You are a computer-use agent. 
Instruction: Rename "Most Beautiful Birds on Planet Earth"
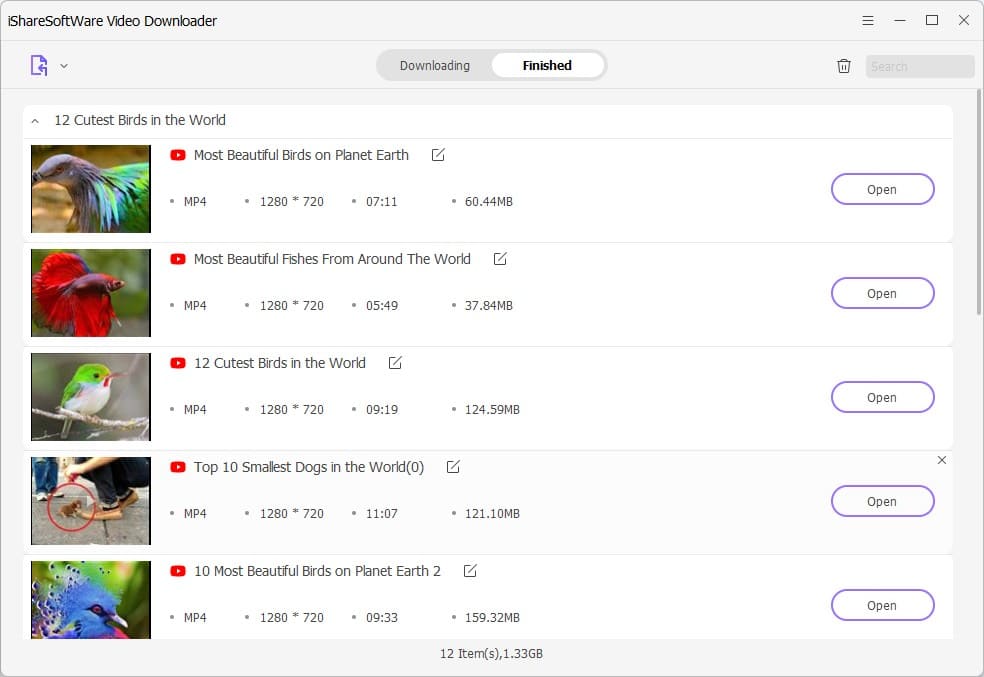437,155
